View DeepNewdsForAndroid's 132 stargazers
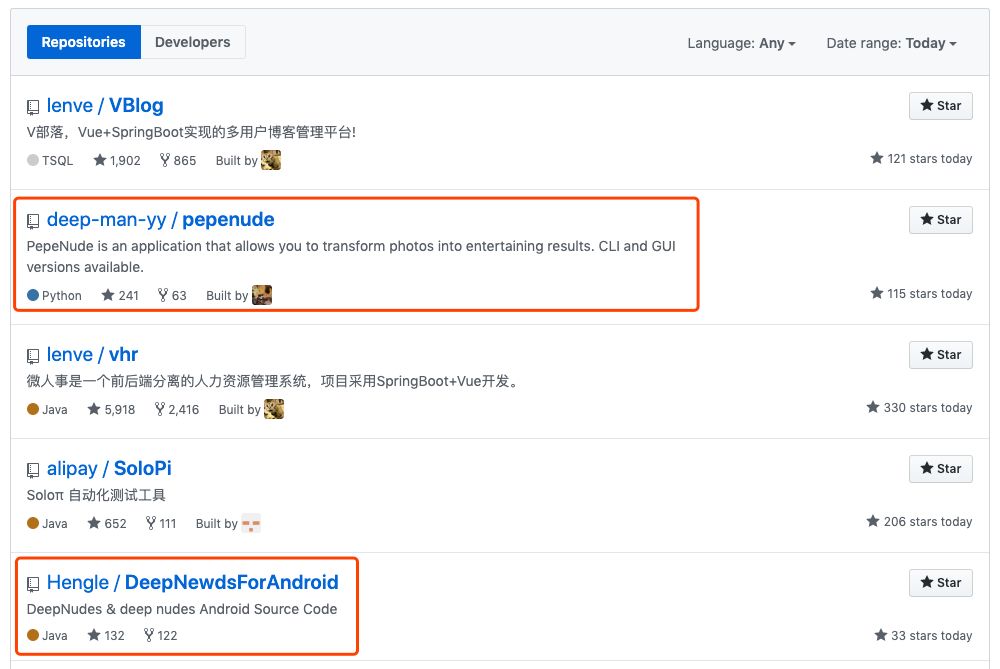Image resolution: width=1000 pixels, height=669 pixels. pos(106,635)
